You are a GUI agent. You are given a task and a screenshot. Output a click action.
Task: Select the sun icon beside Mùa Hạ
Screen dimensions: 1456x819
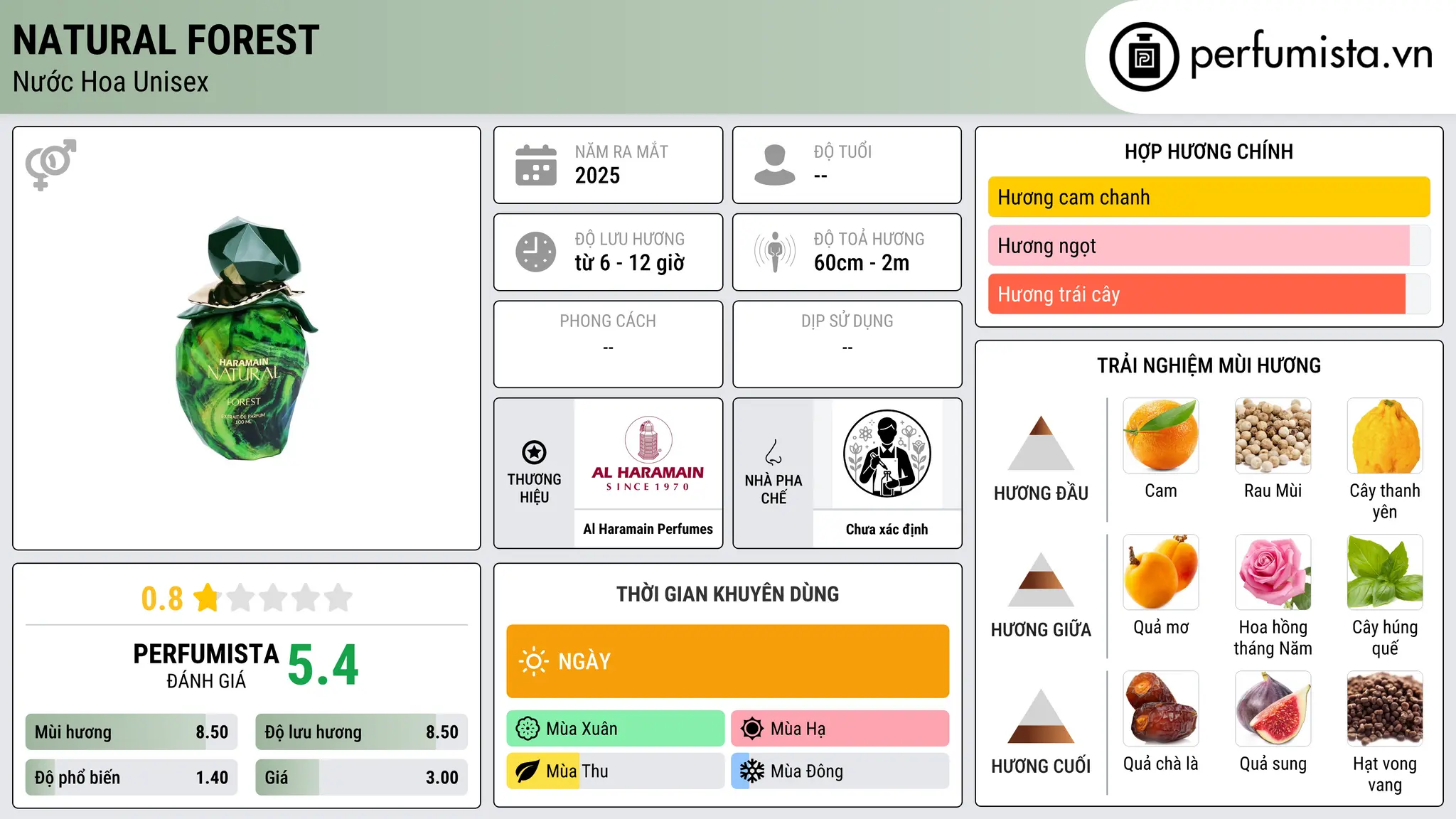(752, 729)
